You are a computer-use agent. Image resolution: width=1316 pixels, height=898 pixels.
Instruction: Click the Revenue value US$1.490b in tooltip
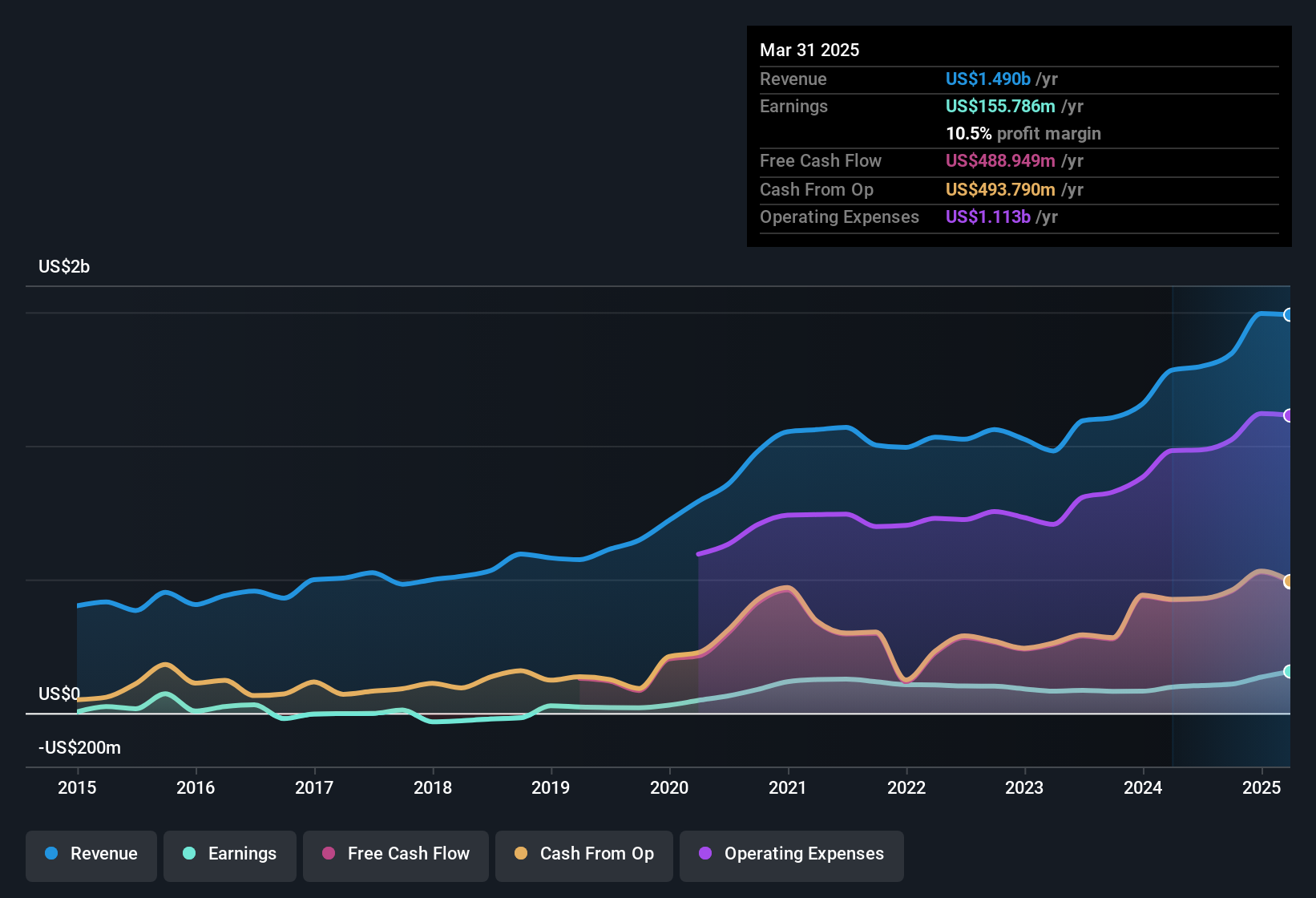pos(987,79)
